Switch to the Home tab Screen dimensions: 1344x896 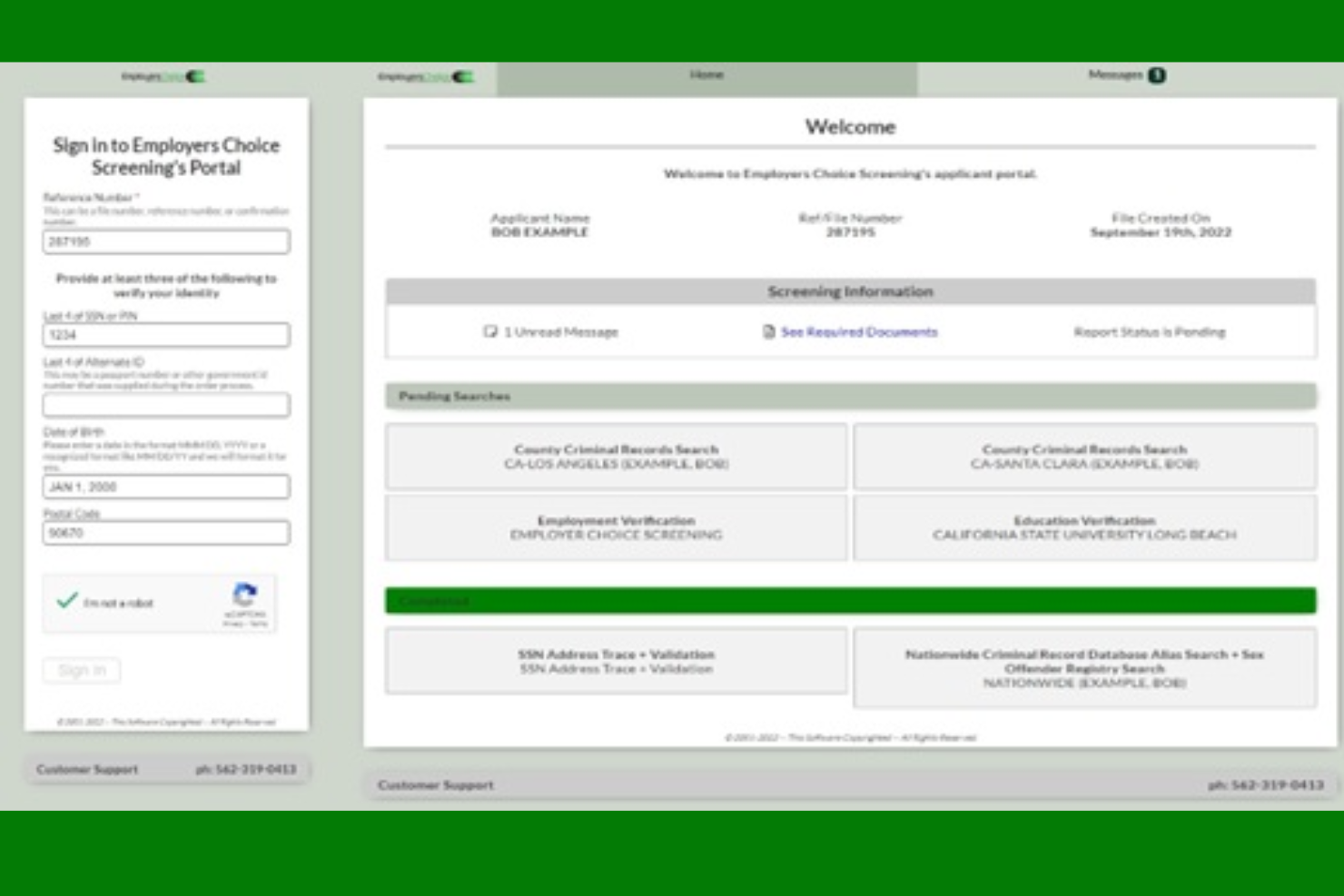[707, 78]
